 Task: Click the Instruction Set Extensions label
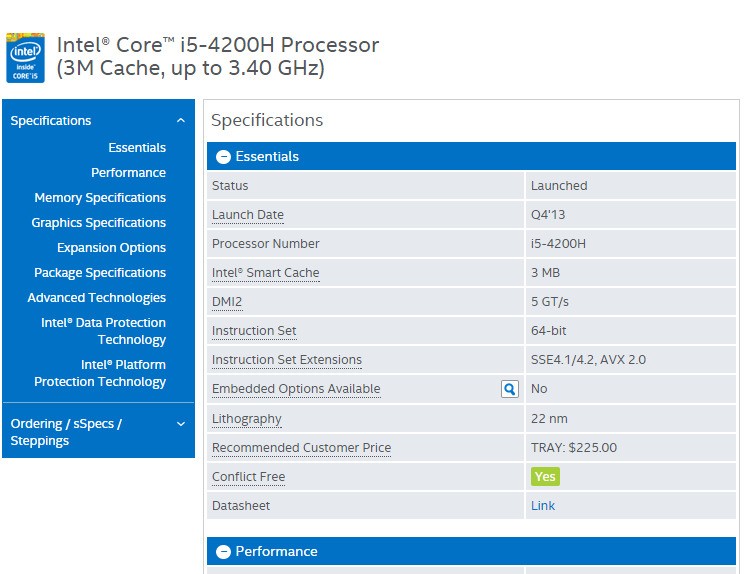coord(287,360)
